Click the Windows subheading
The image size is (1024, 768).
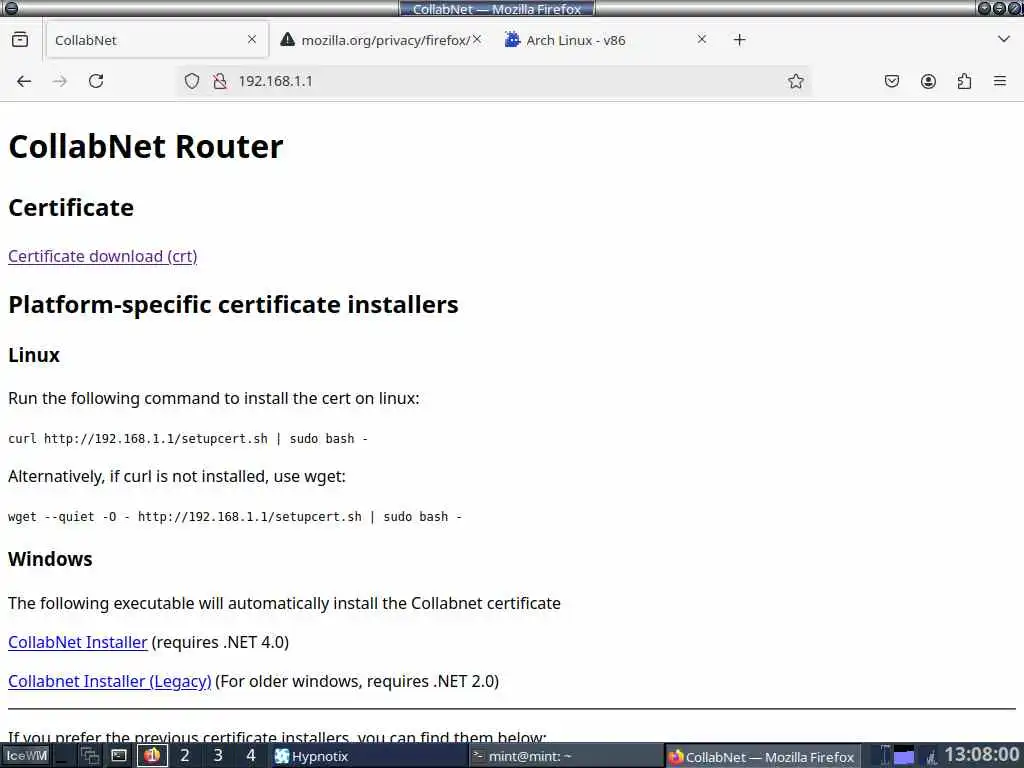click(x=50, y=559)
